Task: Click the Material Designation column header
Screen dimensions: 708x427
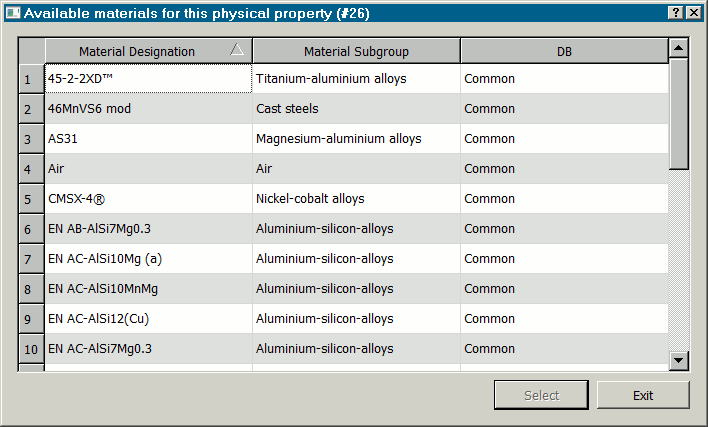Action: (137, 51)
